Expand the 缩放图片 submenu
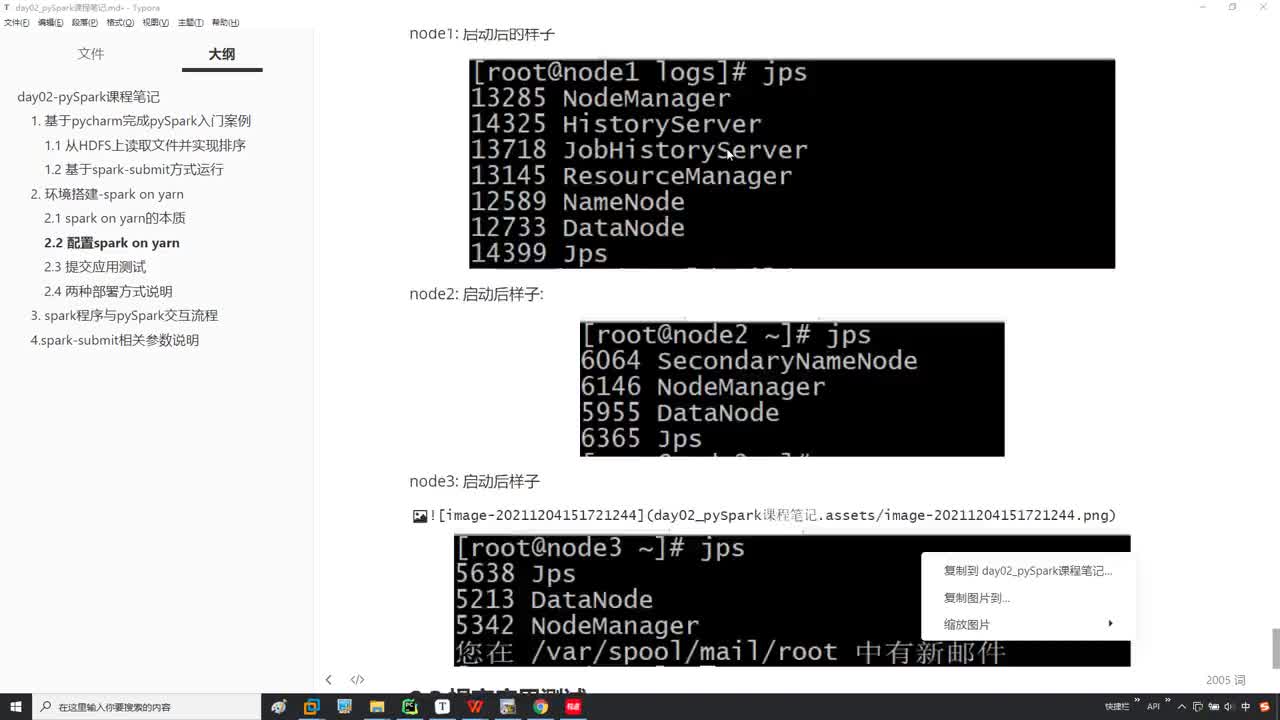Image resolution: width=1280 pixels, height=720 pixels. (1028, 624)
